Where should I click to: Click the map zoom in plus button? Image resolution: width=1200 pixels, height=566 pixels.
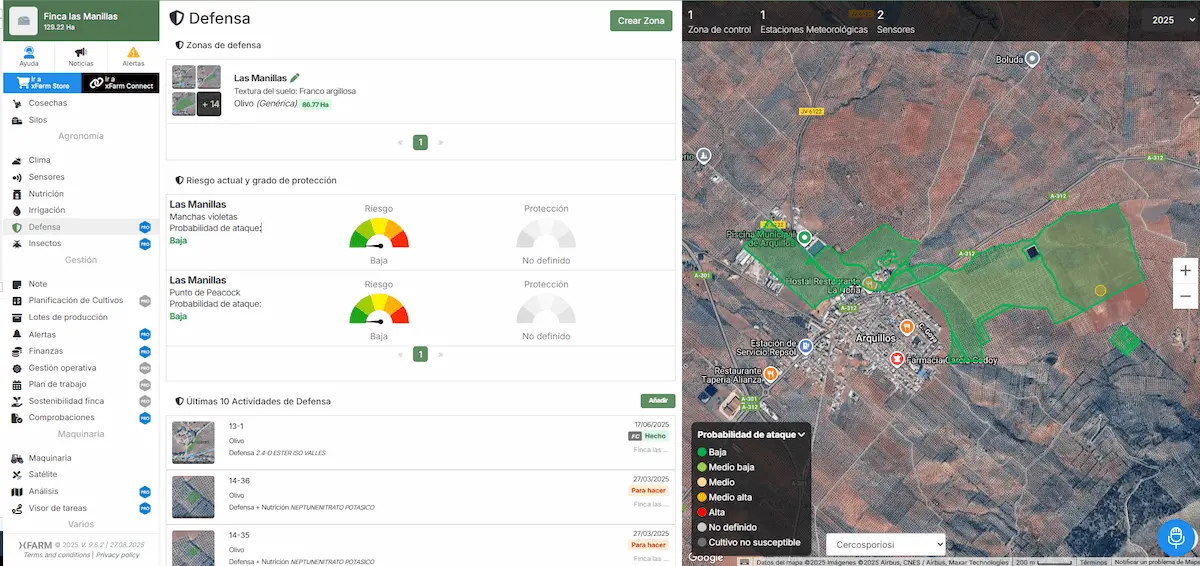pos(1185,271)
